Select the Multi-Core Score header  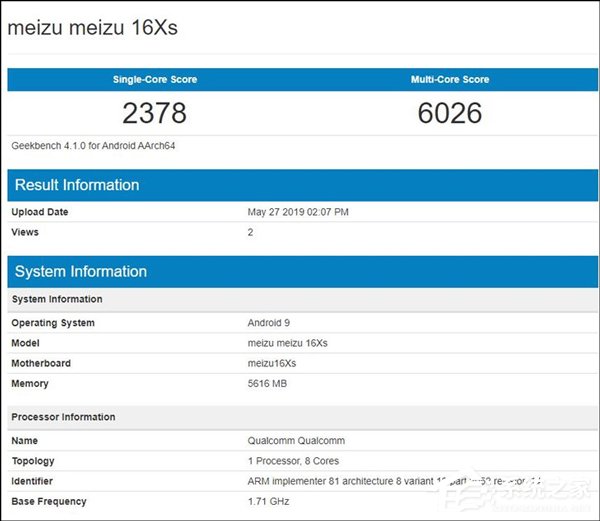449,79
